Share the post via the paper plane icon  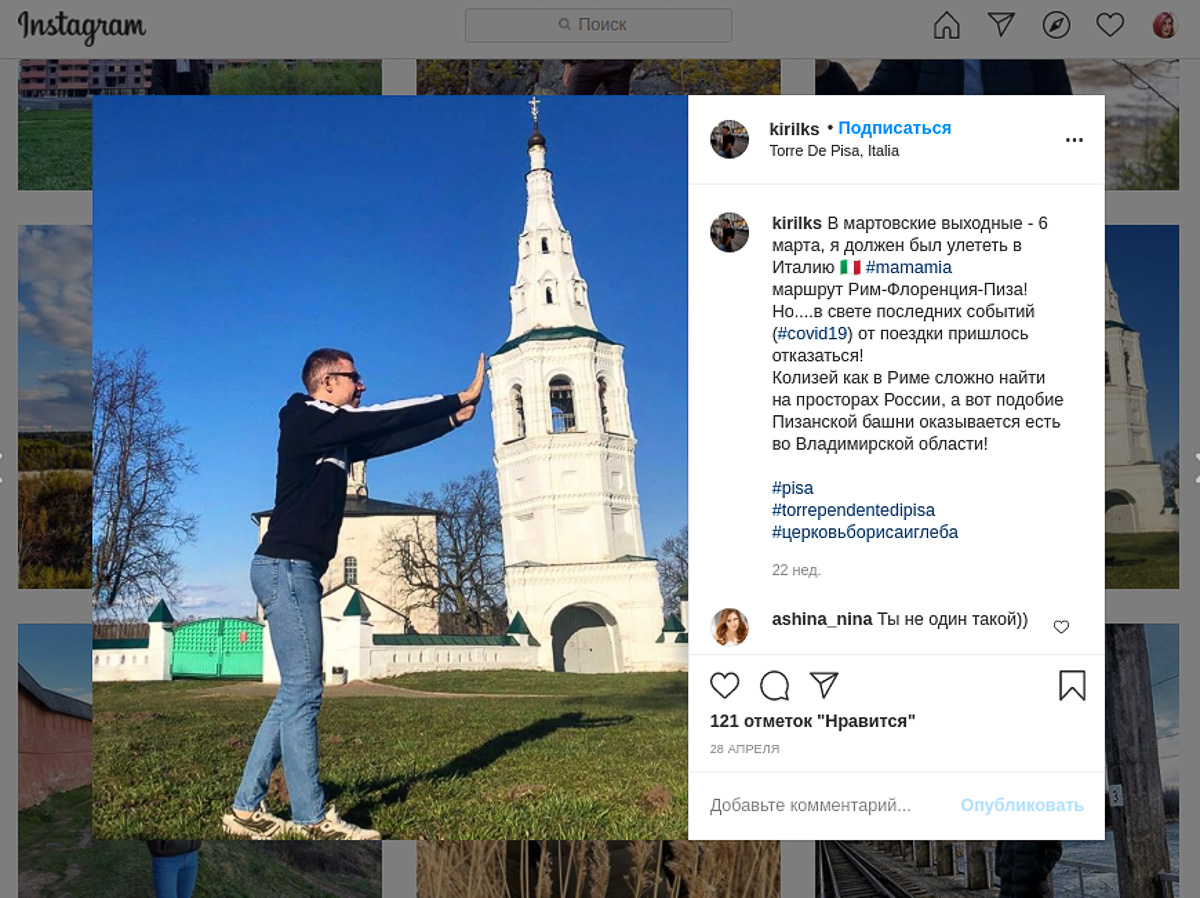[x=823, y=686]
